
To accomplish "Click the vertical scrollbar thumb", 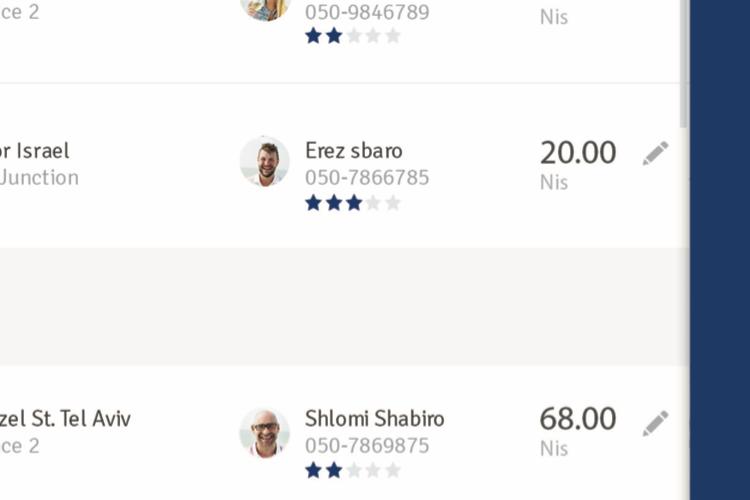I will (x=684, y=64).
